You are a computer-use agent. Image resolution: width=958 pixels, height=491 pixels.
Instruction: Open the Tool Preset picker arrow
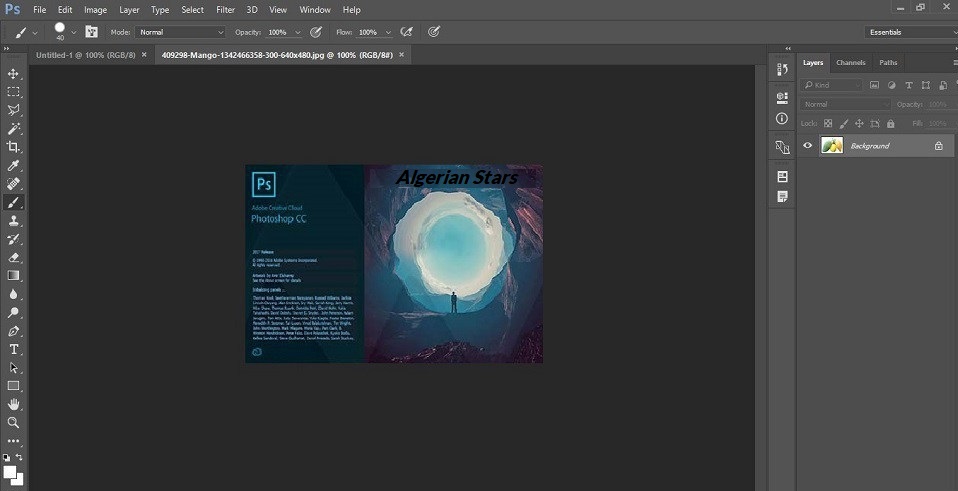[x=35, y=32]
